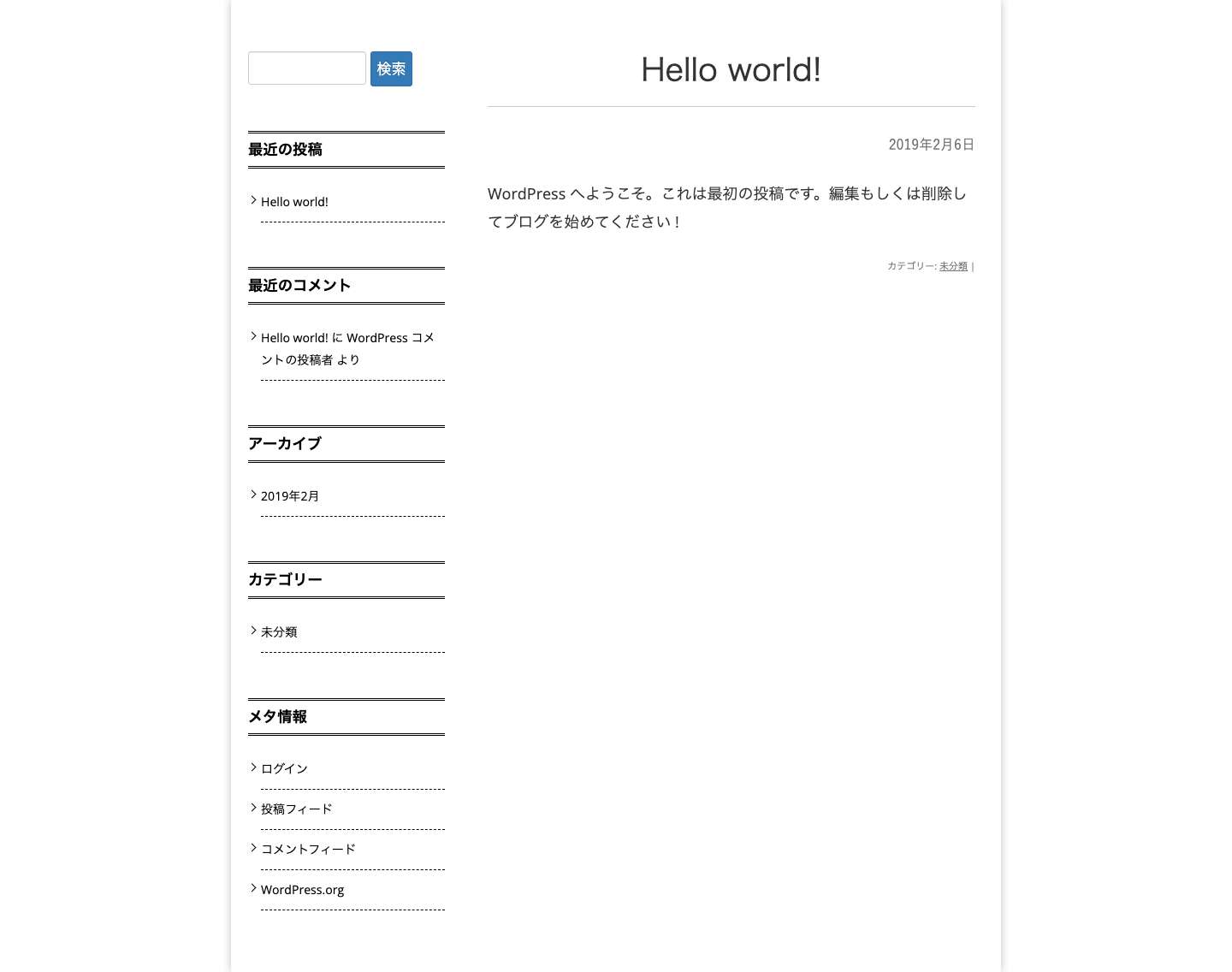The image size is (1232, 972).
Task: Open the Hello world! post from recent posts
Action: [x=294, y=202]
